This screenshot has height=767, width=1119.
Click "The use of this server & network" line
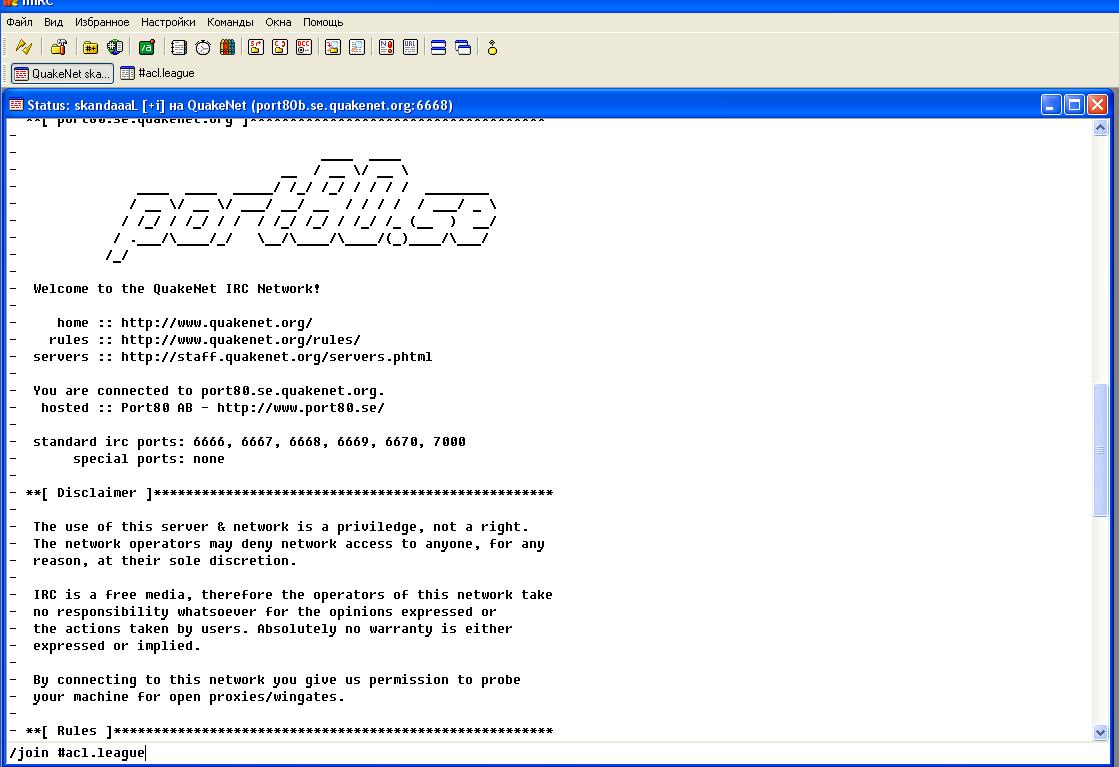[281, 527]
